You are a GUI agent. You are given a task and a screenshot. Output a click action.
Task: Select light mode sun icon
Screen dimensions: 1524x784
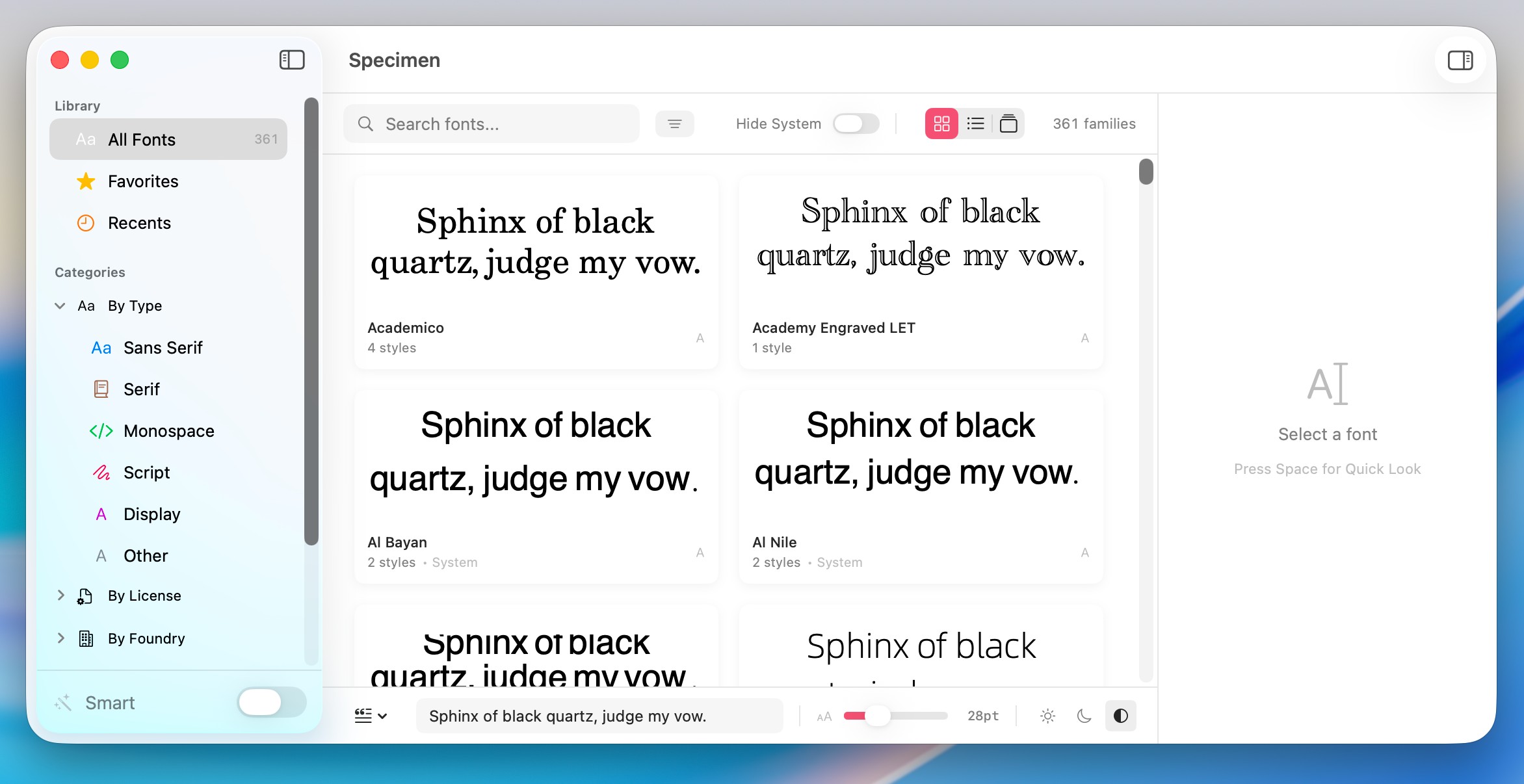[x=1047, y=716]
